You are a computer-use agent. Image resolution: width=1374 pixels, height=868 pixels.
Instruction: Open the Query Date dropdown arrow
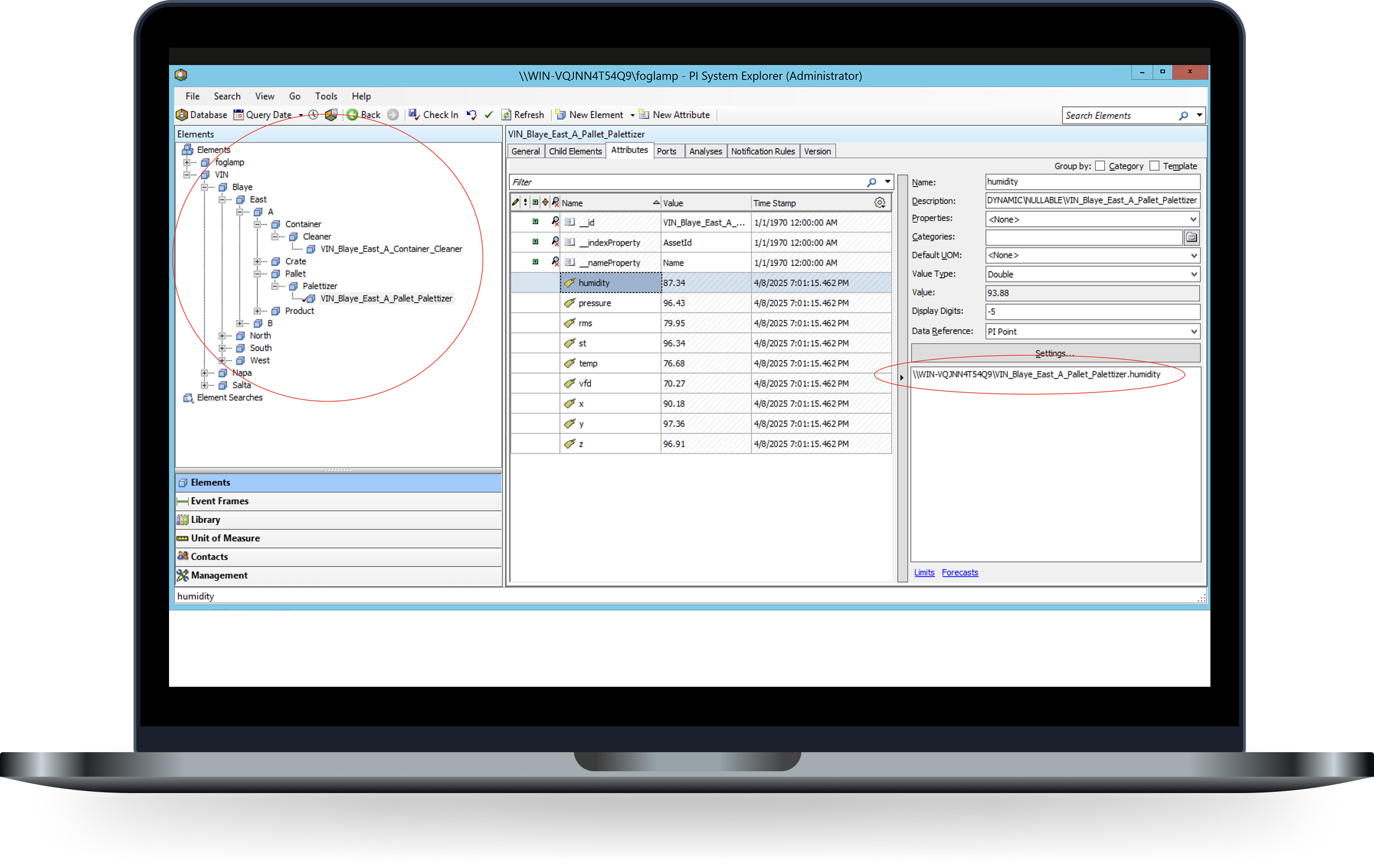pos(301,115)
